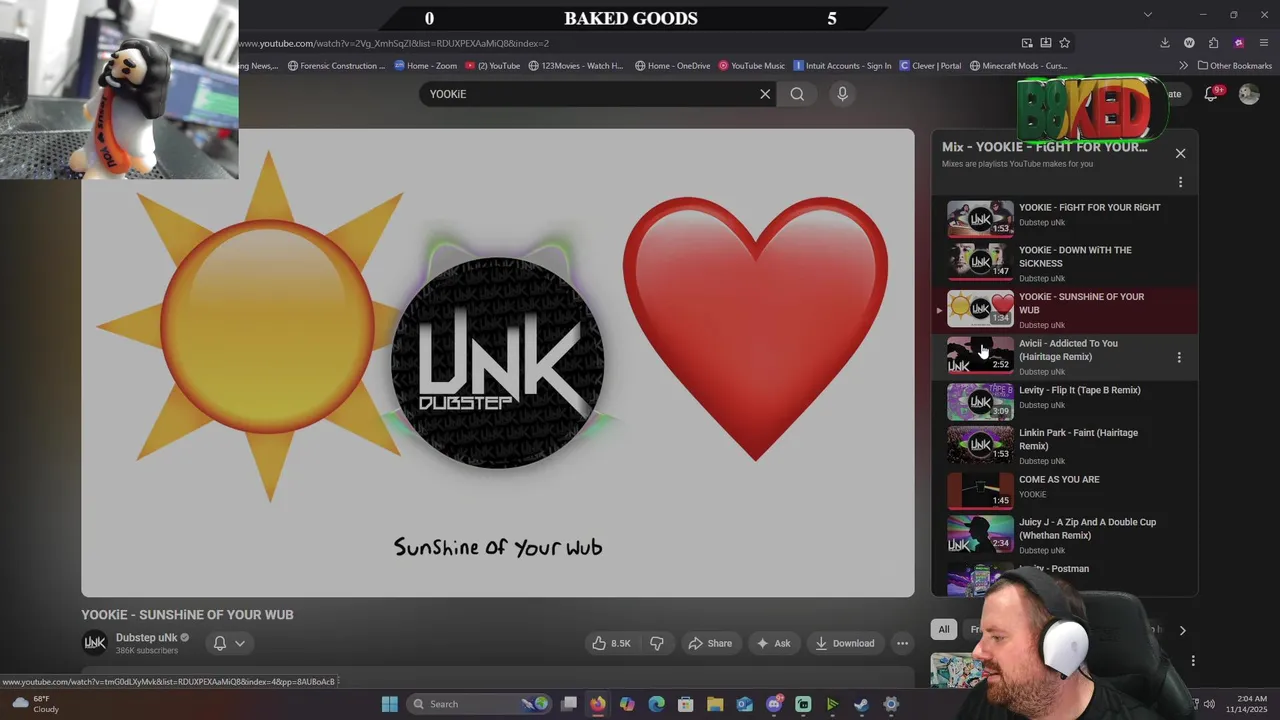Image resolution: width=1280 pixels, height=720 pixels.
Task: List all tabs with the chevron
Action: 1148,14
